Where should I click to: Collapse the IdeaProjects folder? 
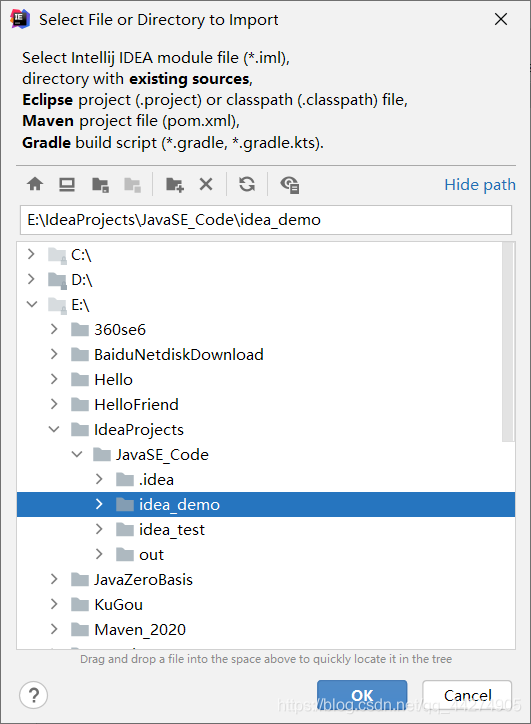tap(54, 429)
